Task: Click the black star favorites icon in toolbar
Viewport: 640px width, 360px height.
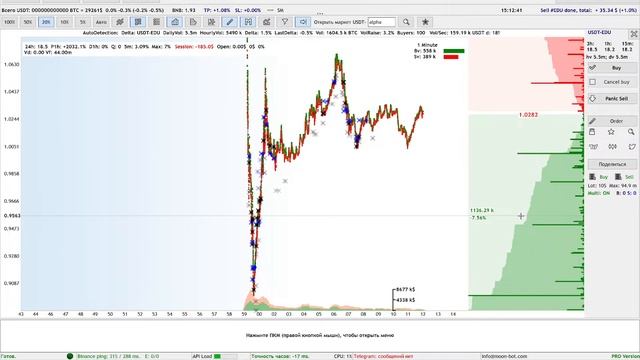Action: pos(425,22)
